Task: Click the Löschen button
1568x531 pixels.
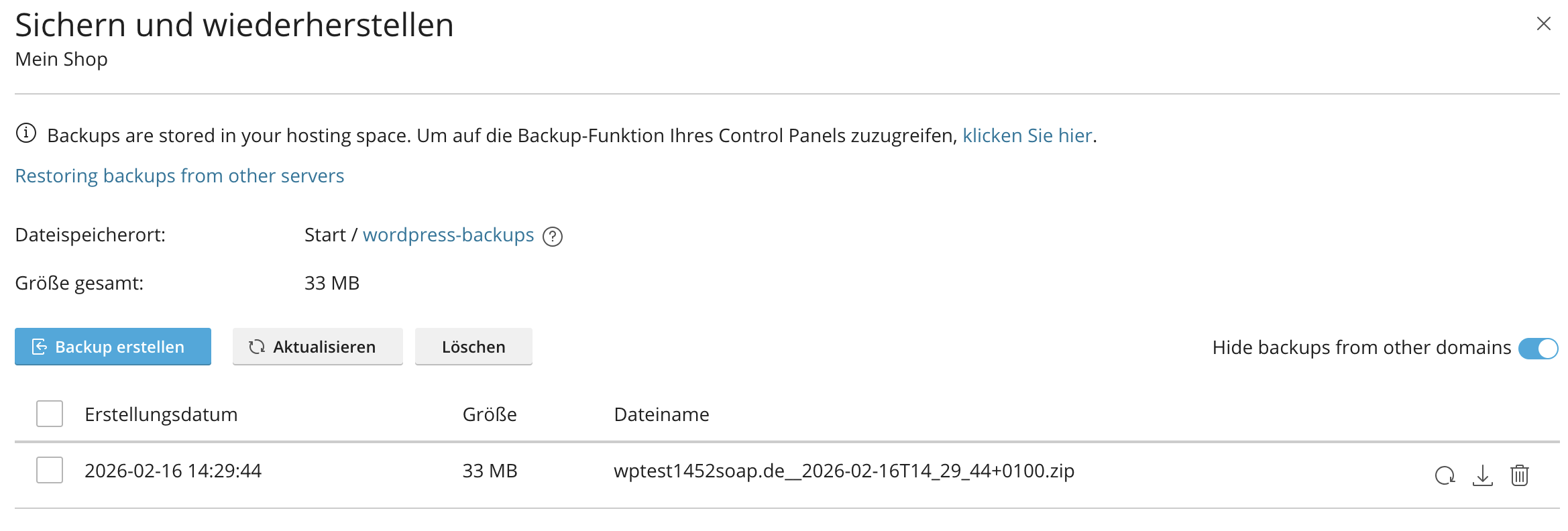Action: click(473, 347)
